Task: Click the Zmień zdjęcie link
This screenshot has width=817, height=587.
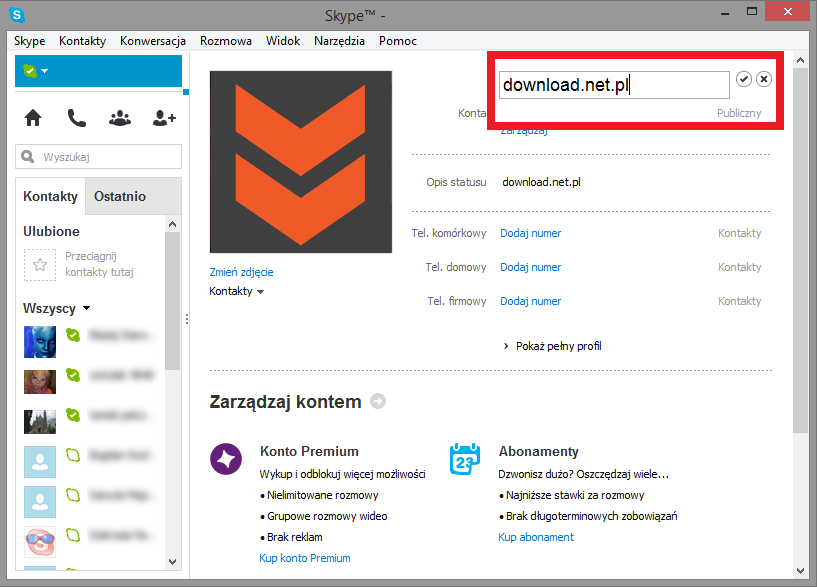Action: point(241,272)
